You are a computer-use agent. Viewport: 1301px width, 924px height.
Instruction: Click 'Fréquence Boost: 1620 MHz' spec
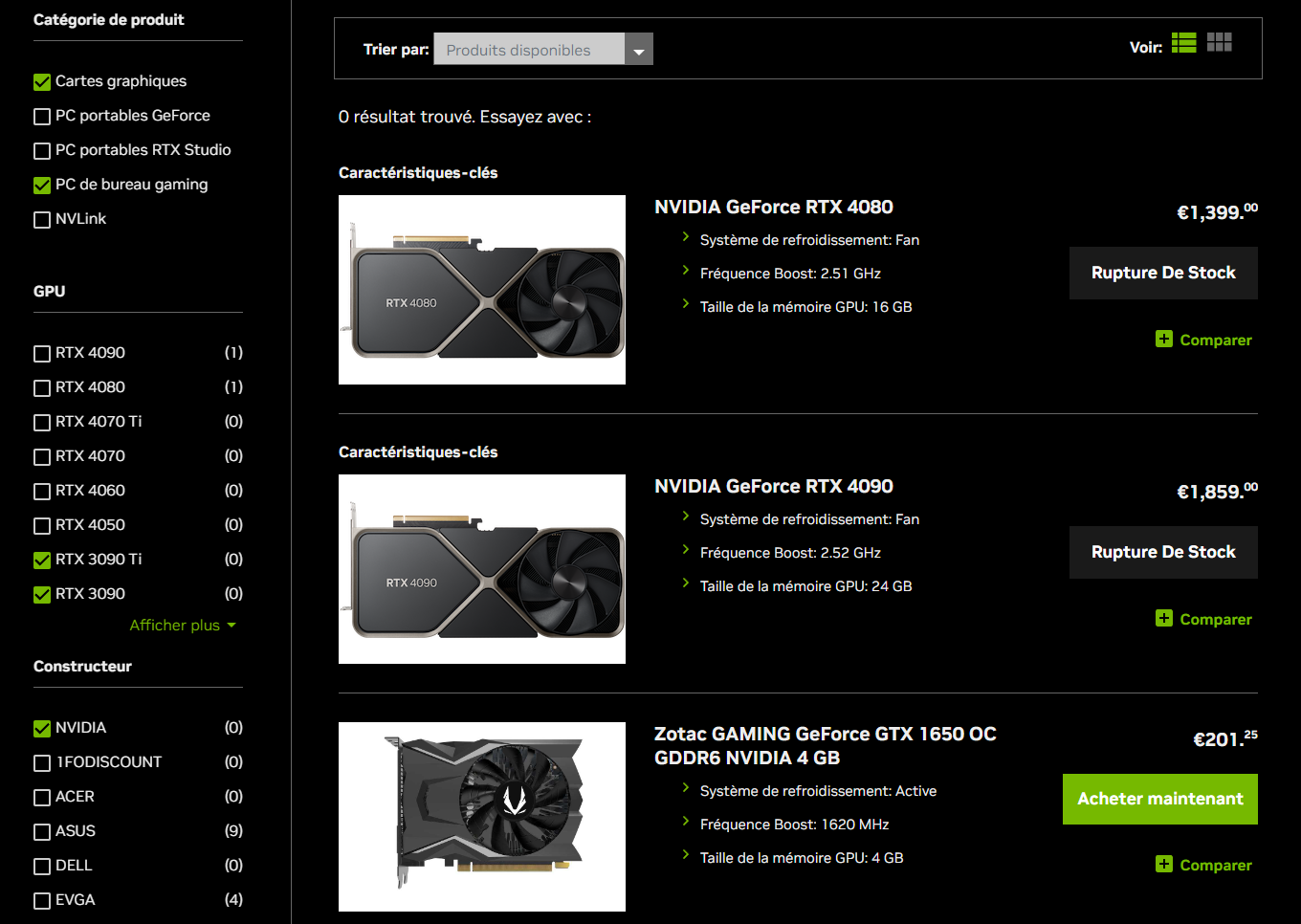tap(794, 825)
